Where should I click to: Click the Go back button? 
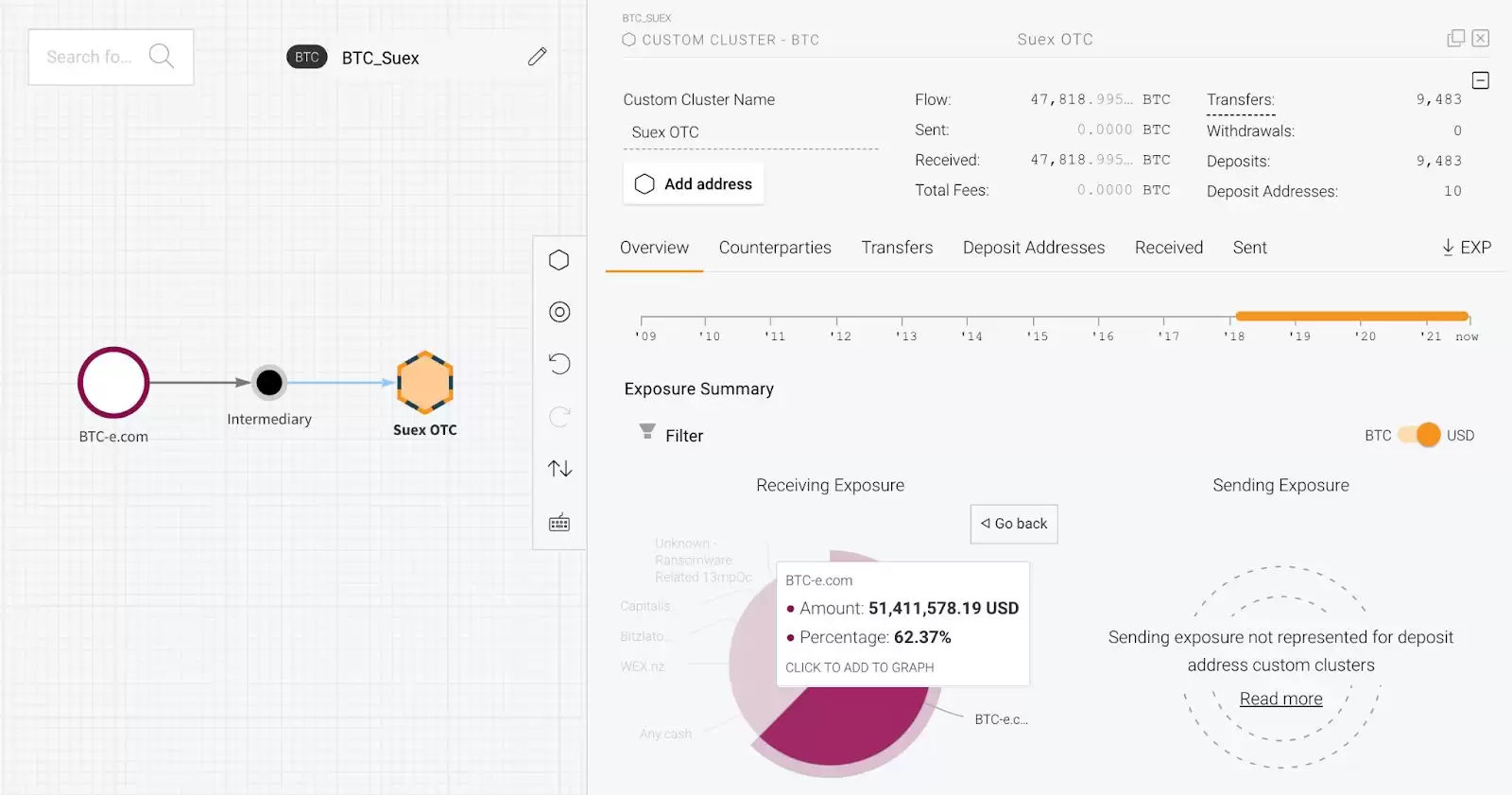point(1014,524)
